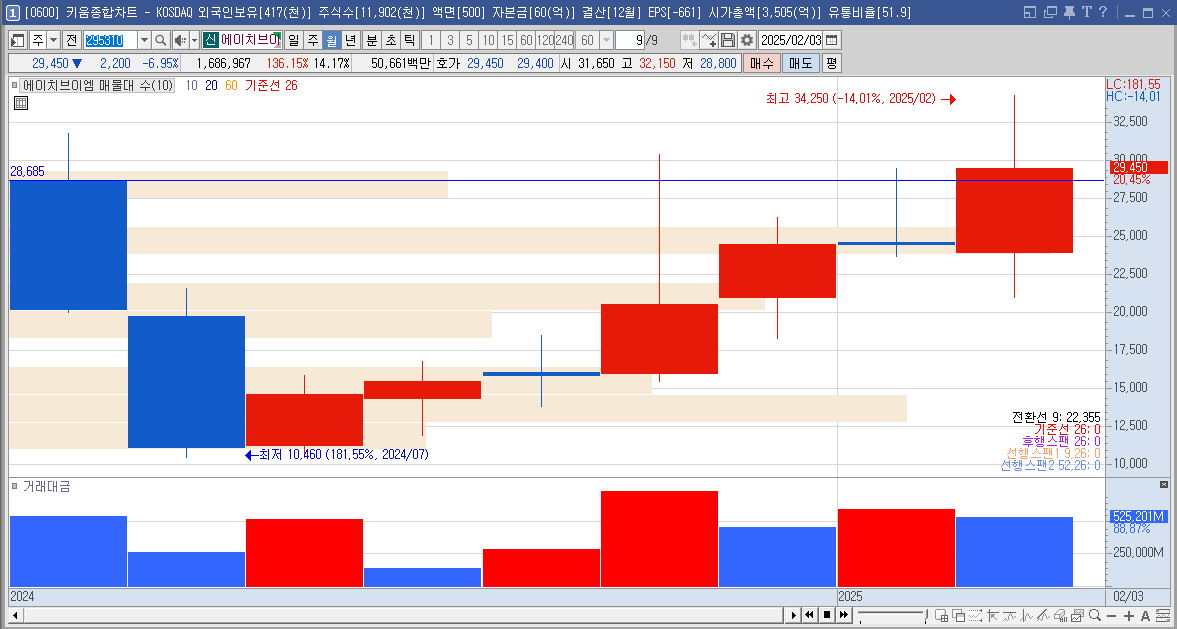The height and width of the screenshot is (629, 1177).
Task: Click the 기준선 26 legend label
Action: click(x=271, y=86)
